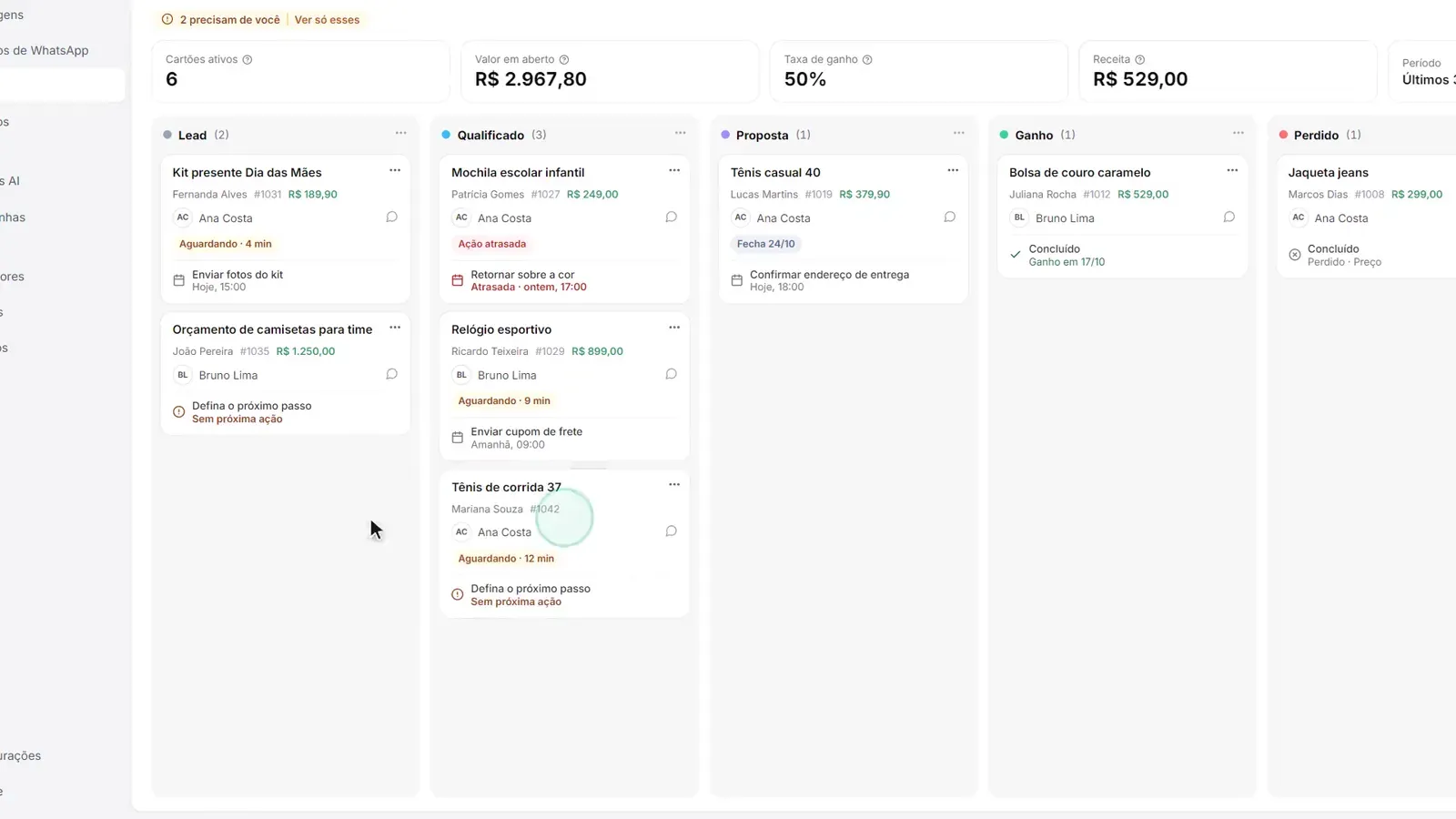
Task: Click help icon next to Cartões ativos
Action: 248,60
